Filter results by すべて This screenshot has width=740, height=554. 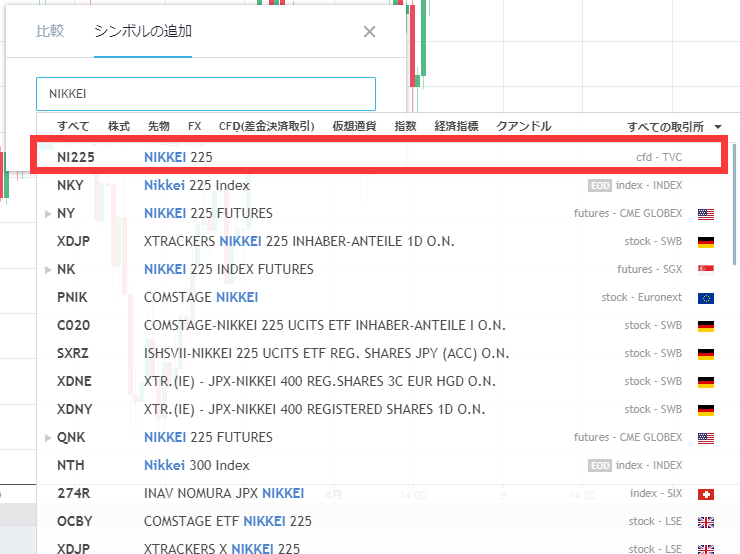pyautogui.click(x=73, y=126)
